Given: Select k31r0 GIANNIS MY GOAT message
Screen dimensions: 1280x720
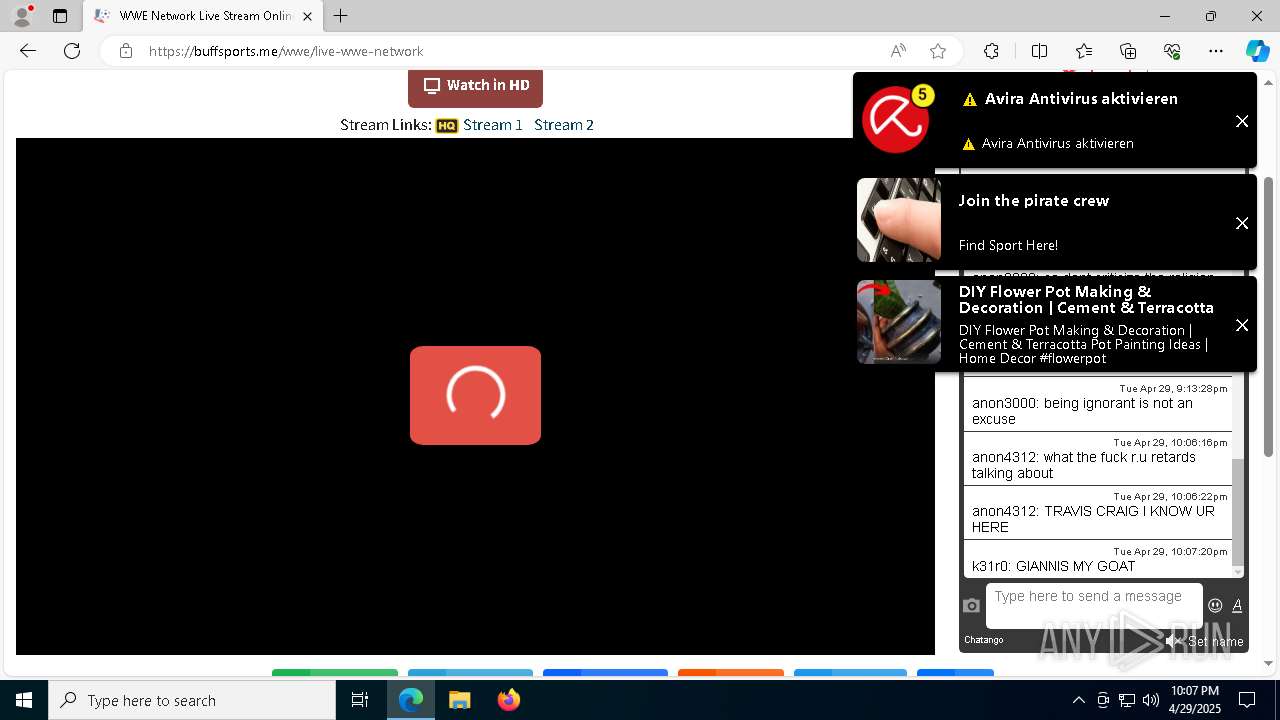Looking at the screenshot, I should point(1098,560).
